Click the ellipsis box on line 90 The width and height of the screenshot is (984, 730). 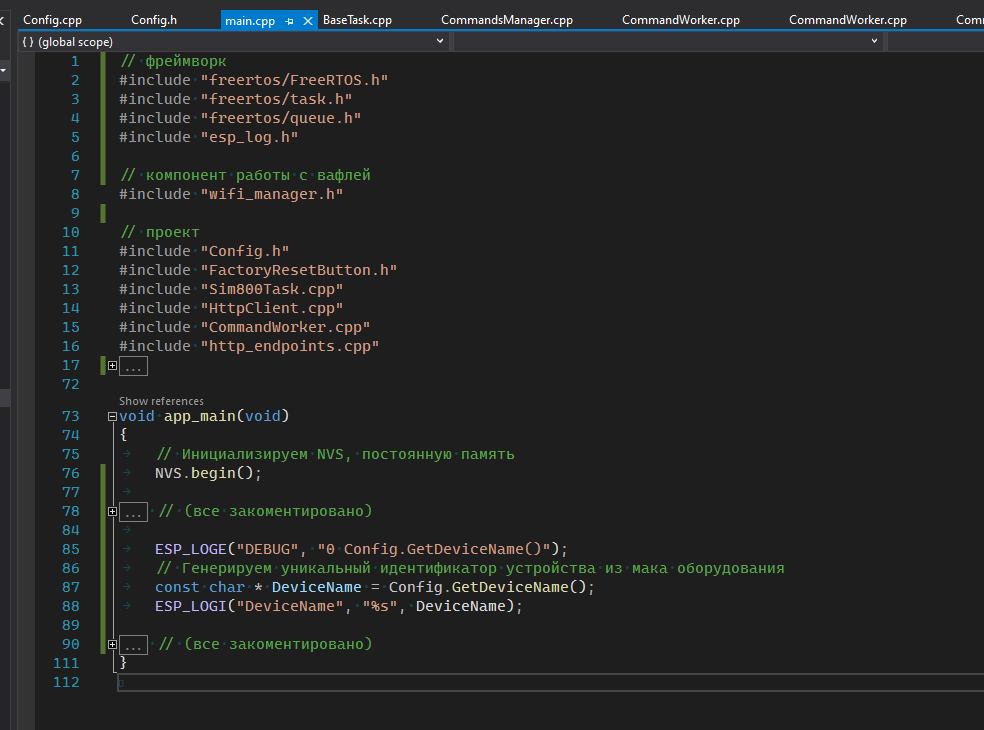point(134,645)
